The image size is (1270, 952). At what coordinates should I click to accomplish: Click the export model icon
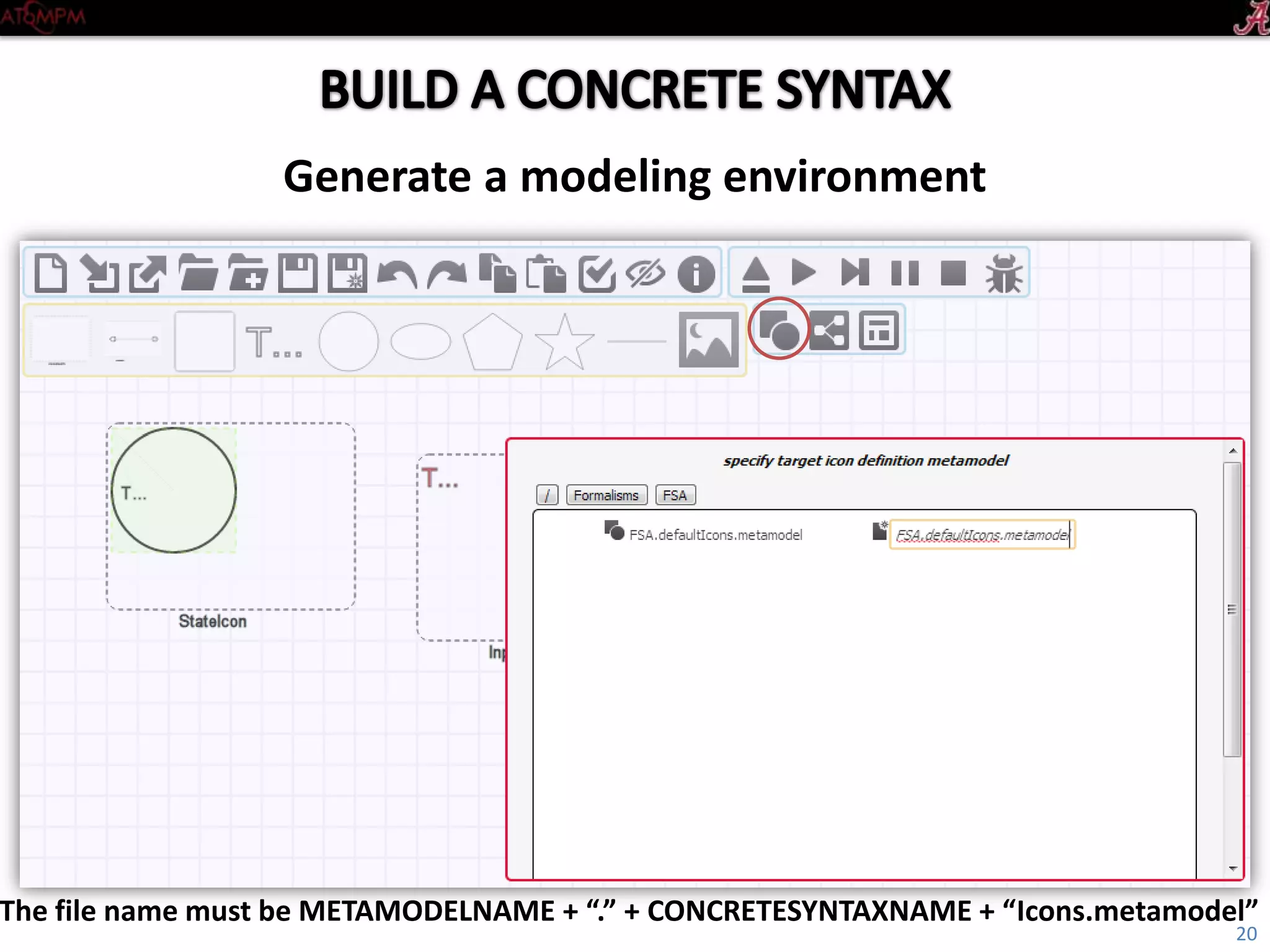tap(148, 273)
